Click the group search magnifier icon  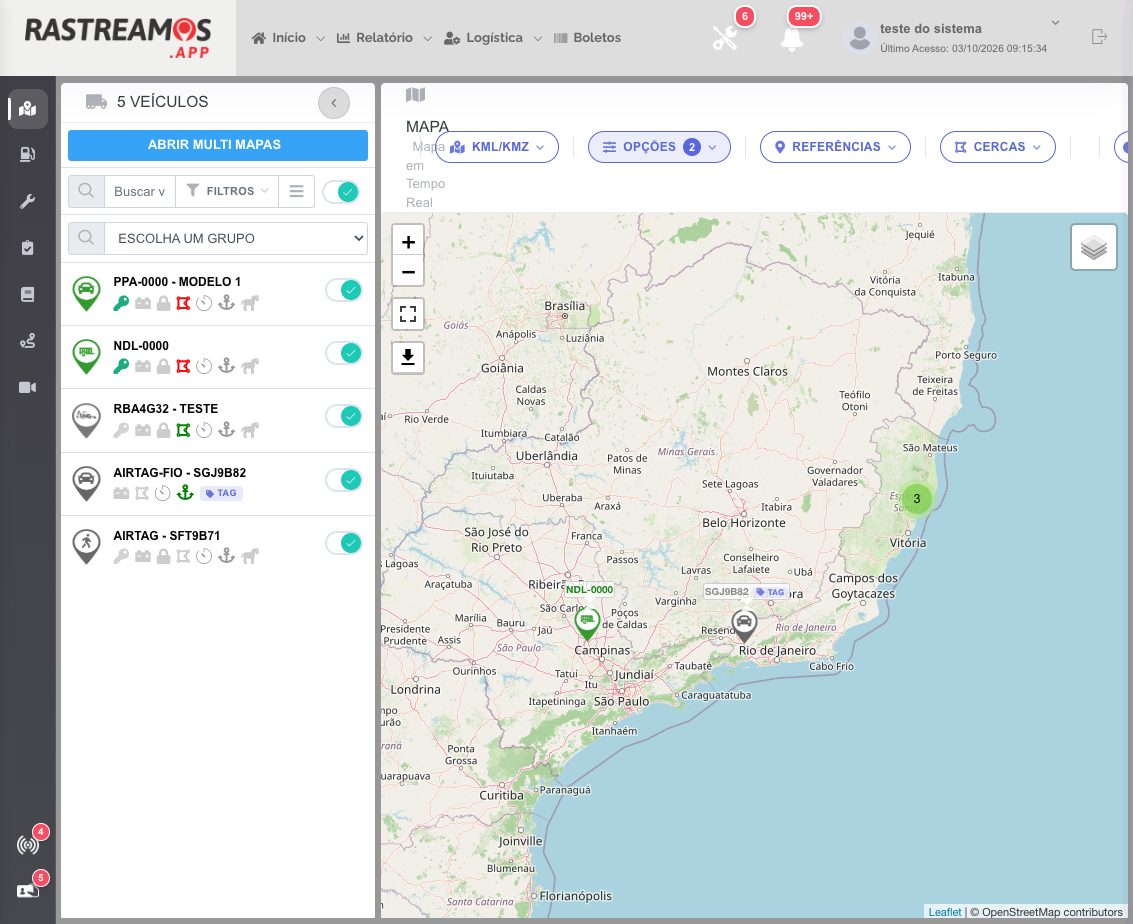[86, 238]
